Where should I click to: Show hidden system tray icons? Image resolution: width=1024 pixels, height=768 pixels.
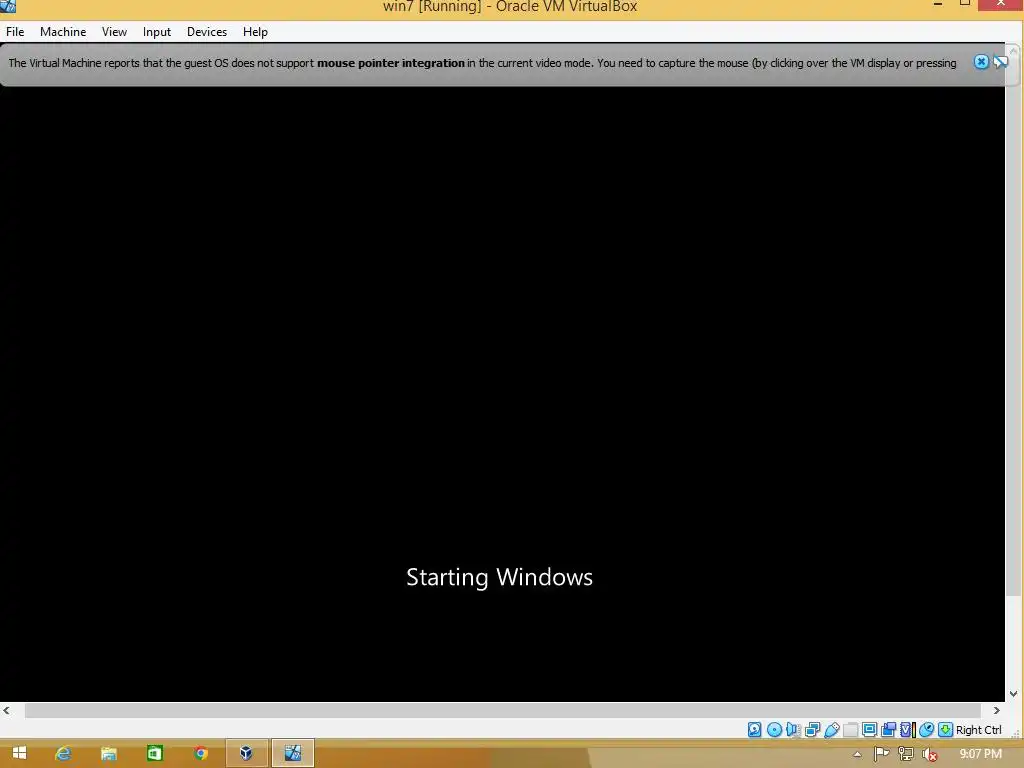[857, 754]
